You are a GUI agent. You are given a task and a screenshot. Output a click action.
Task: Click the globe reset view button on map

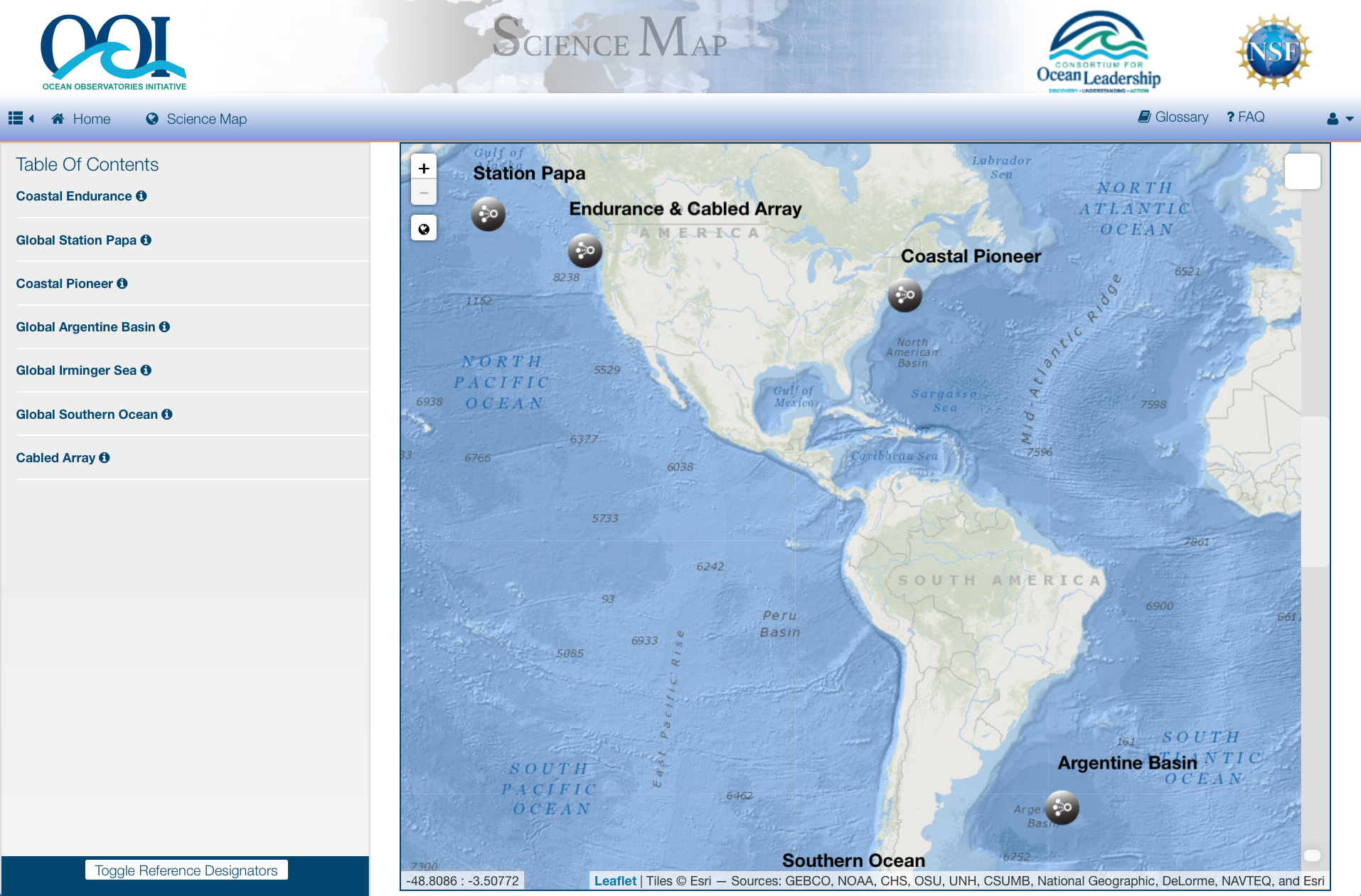click(x=424, y=229)
